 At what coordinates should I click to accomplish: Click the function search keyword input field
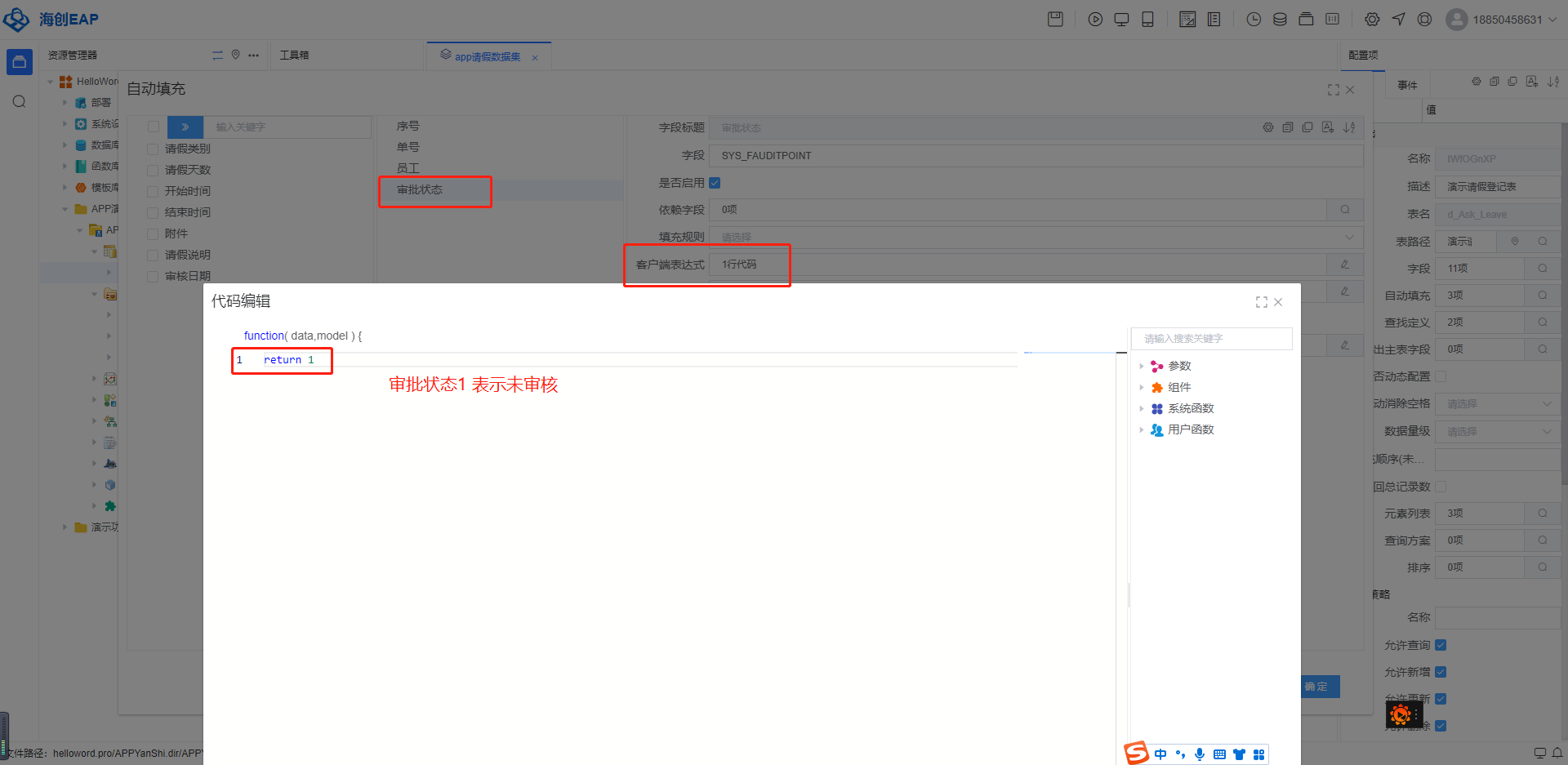pos(1211,339)
